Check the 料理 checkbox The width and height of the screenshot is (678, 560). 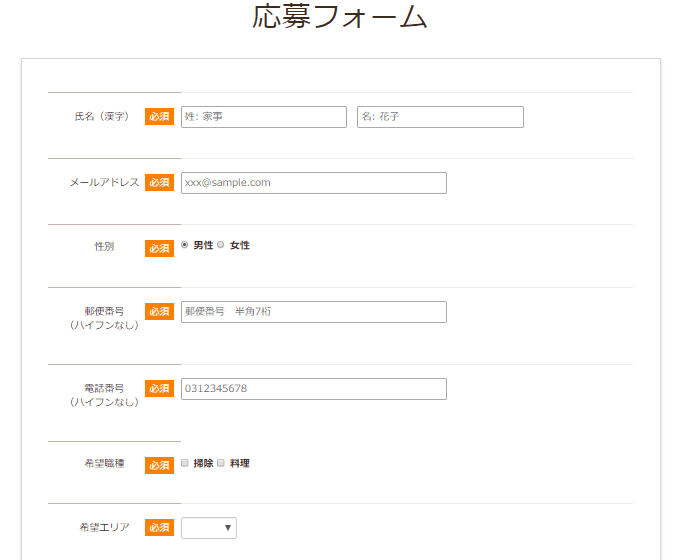tap(221, 463)
